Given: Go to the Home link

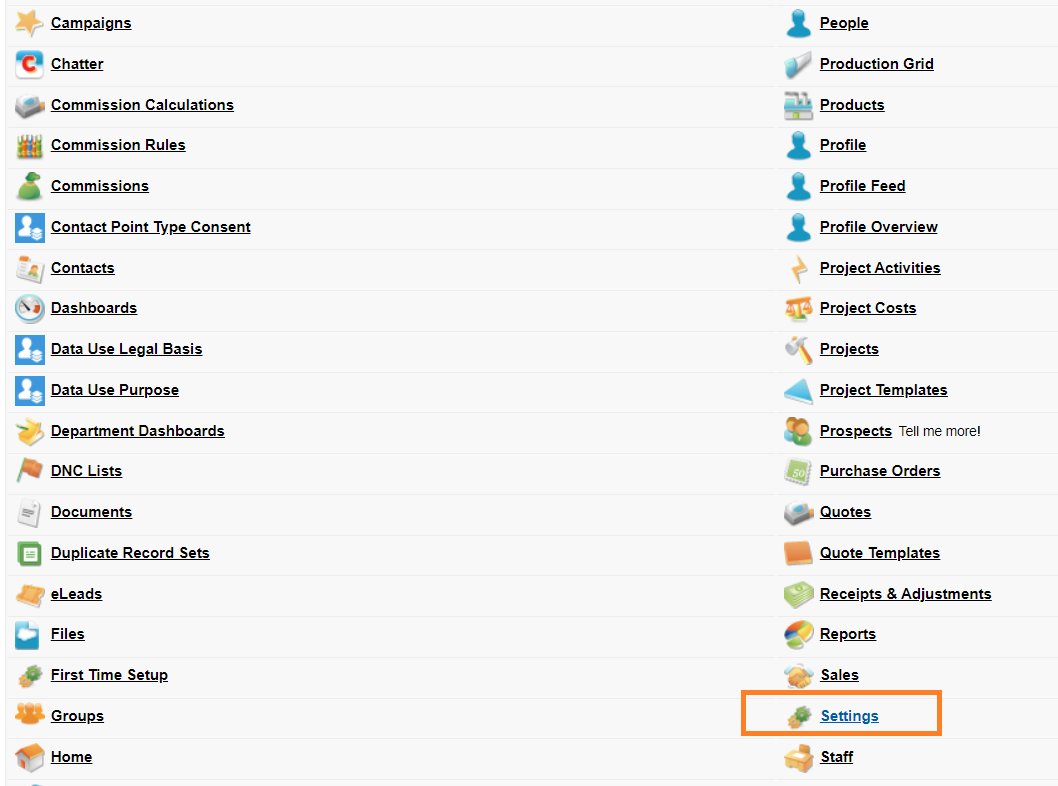Looking at the screenshot, I should tap(72, 757).
